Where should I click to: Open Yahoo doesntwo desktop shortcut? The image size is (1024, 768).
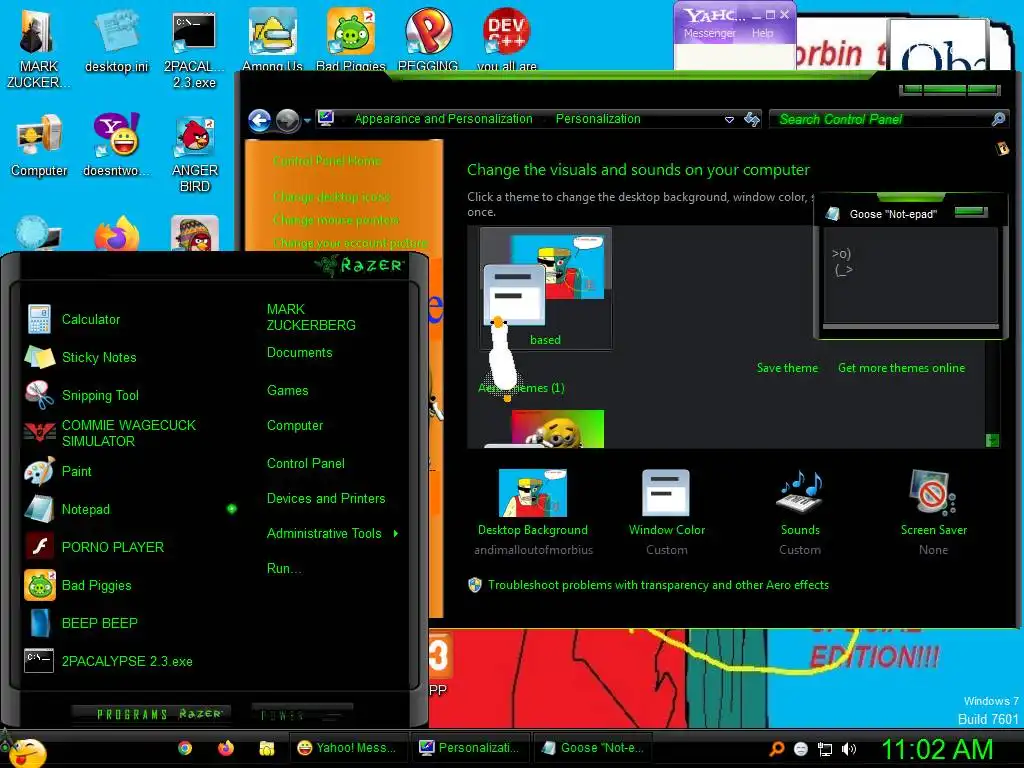[x=116, y=145]
